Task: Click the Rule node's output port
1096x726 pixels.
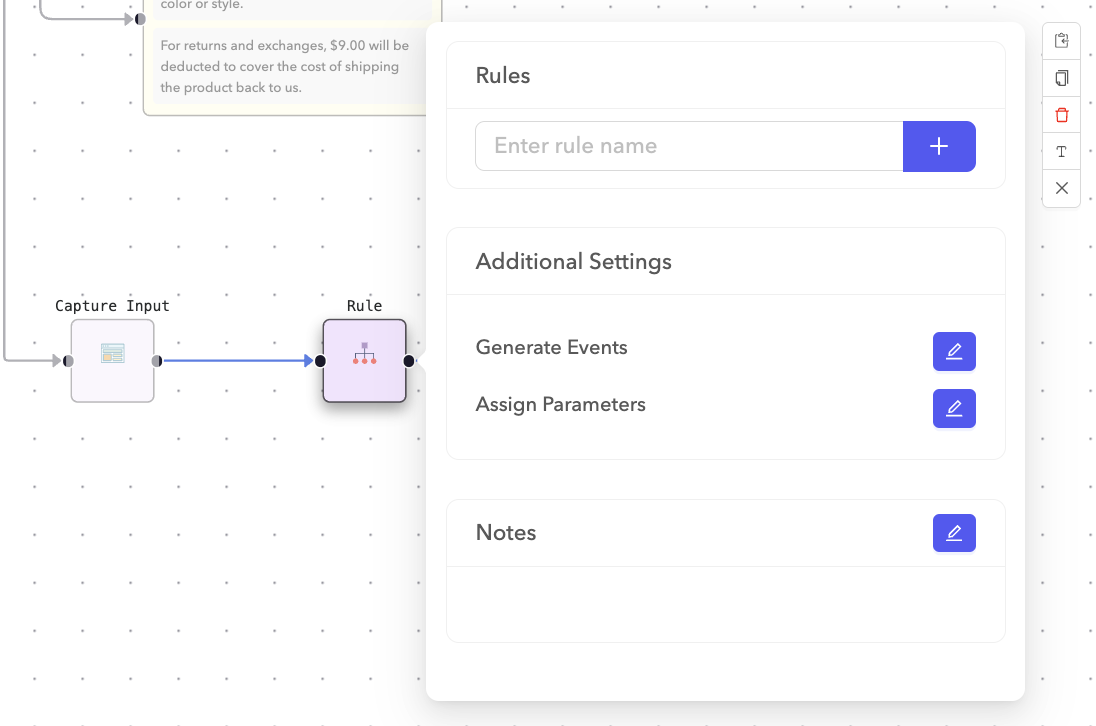Action: pos(409,361)
